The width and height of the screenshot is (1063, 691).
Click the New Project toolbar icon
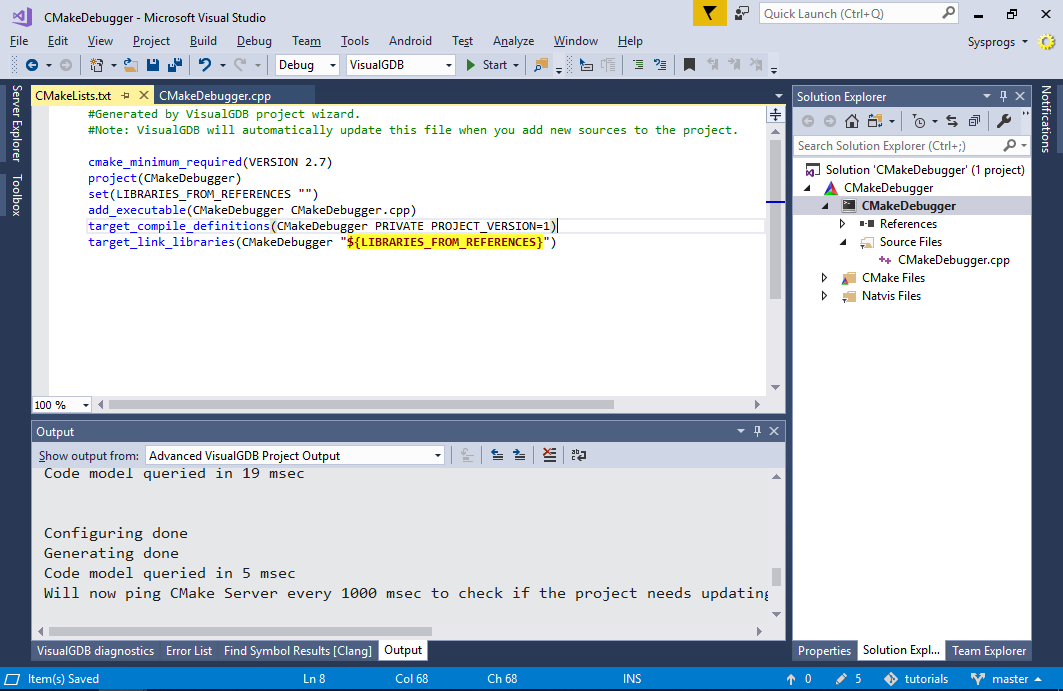click(97, 65)
